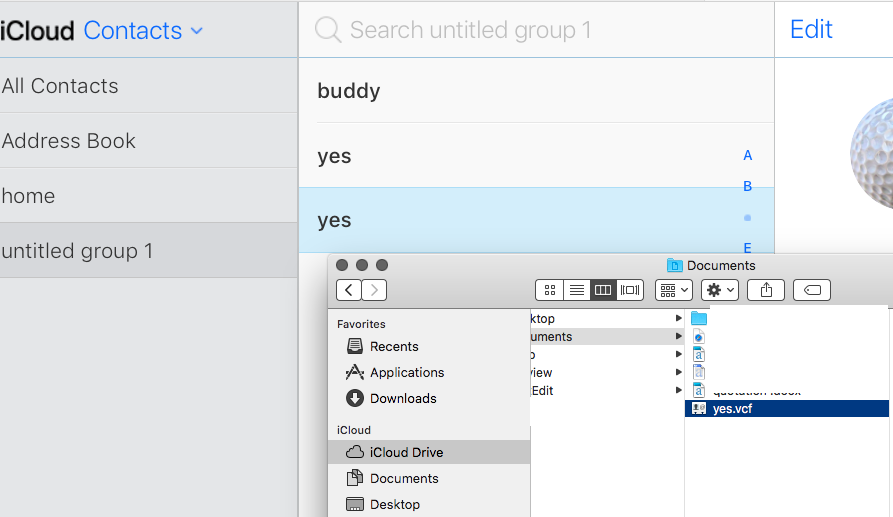Click the Edit contact link
This screenshot has width=893, height=517.
pyautogui.click(x=811, y=29)
